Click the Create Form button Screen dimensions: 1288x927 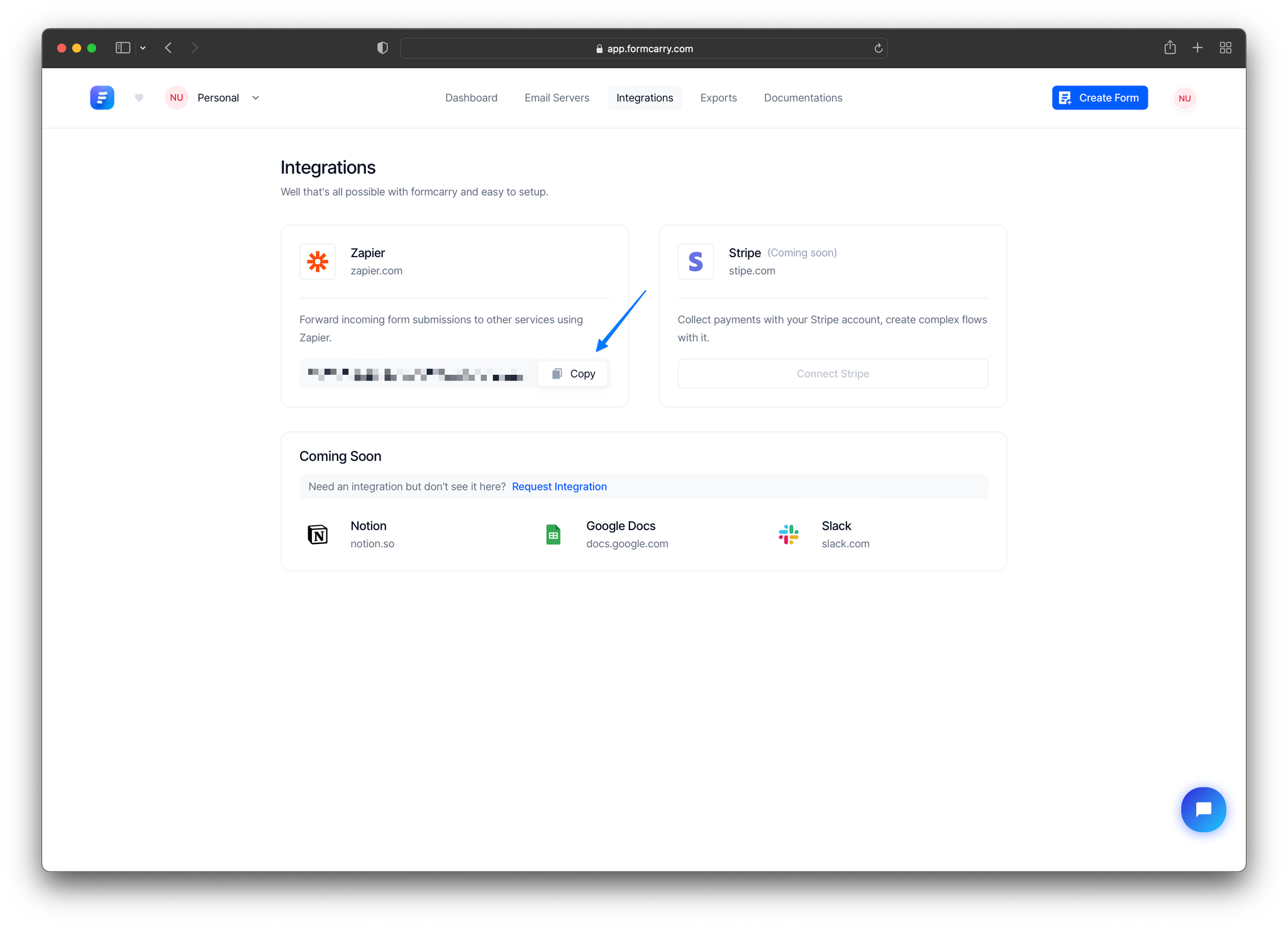coord(1099,97)
